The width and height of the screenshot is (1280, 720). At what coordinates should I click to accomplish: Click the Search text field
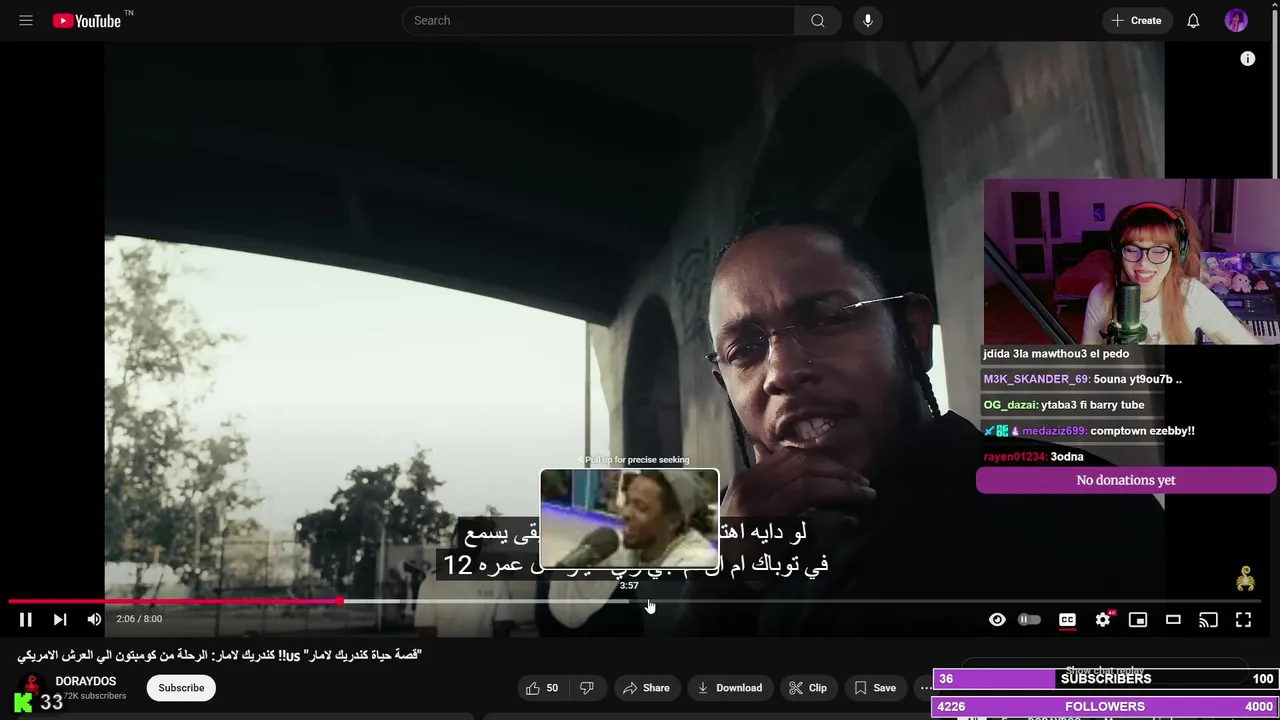pyautogui.click(x=598, y=20)
